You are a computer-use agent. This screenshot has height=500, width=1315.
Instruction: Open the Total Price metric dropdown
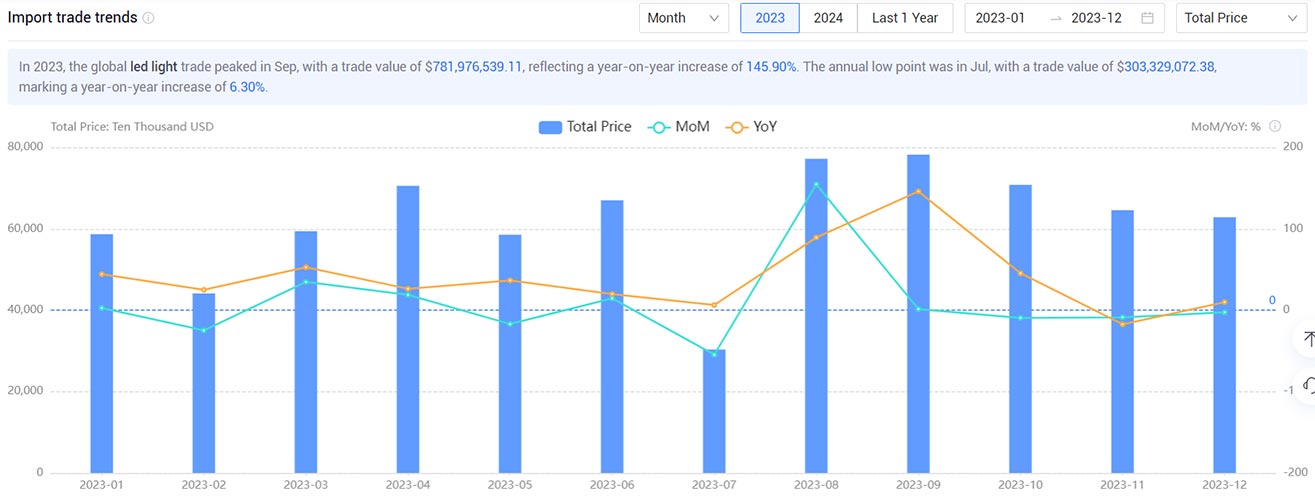1239,18
